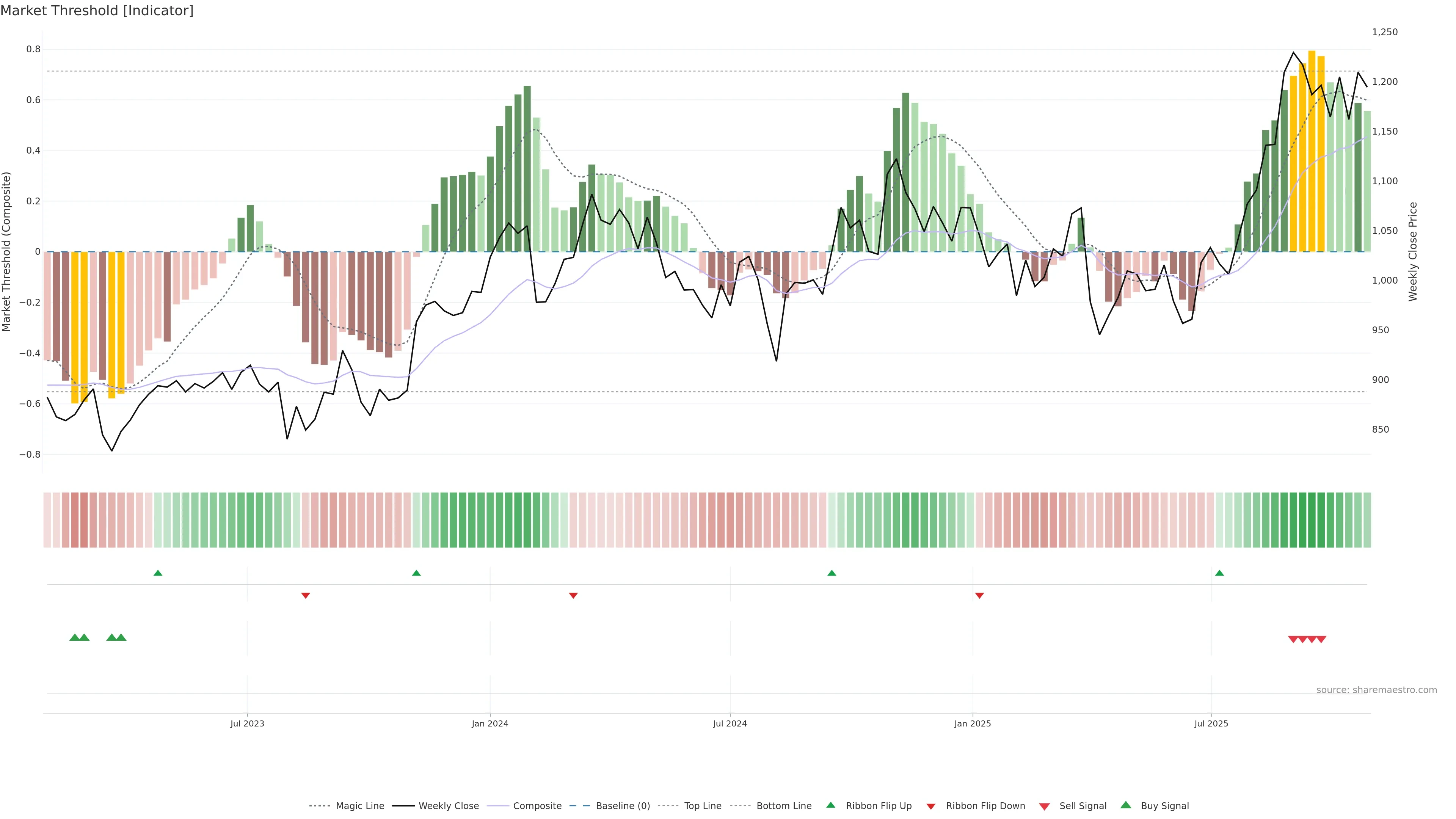Click the Weekly Close Price axis title

pyautogui.click(x=1413, y=251)
